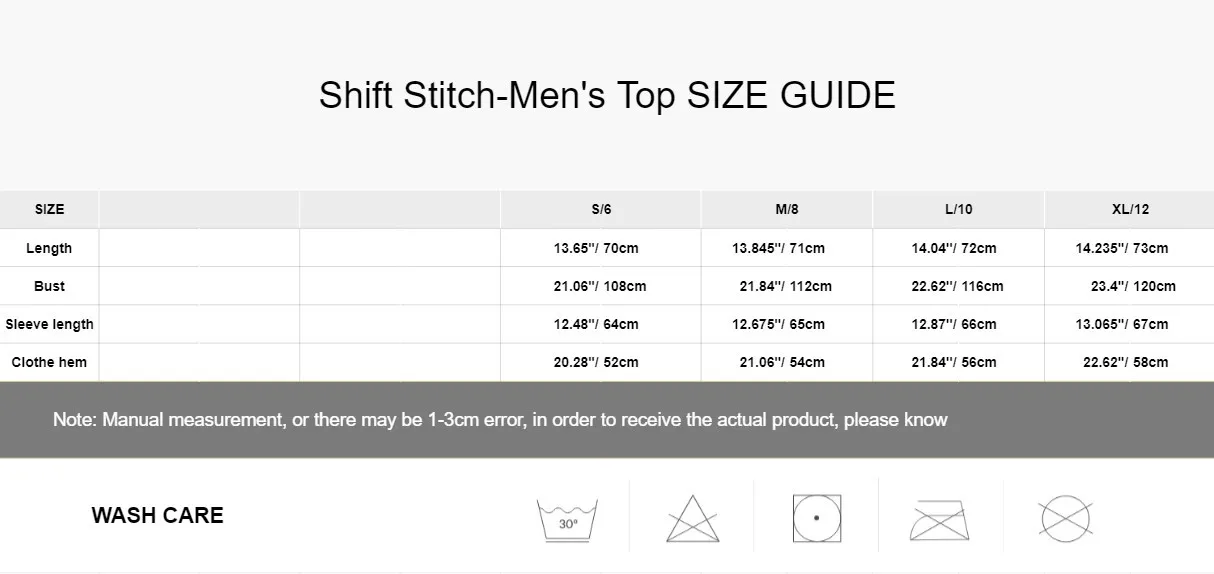Click the 12.675"/ 65cm sleeve length value
The width and height of the screenshot is (1214, 574).
point(778,324)
